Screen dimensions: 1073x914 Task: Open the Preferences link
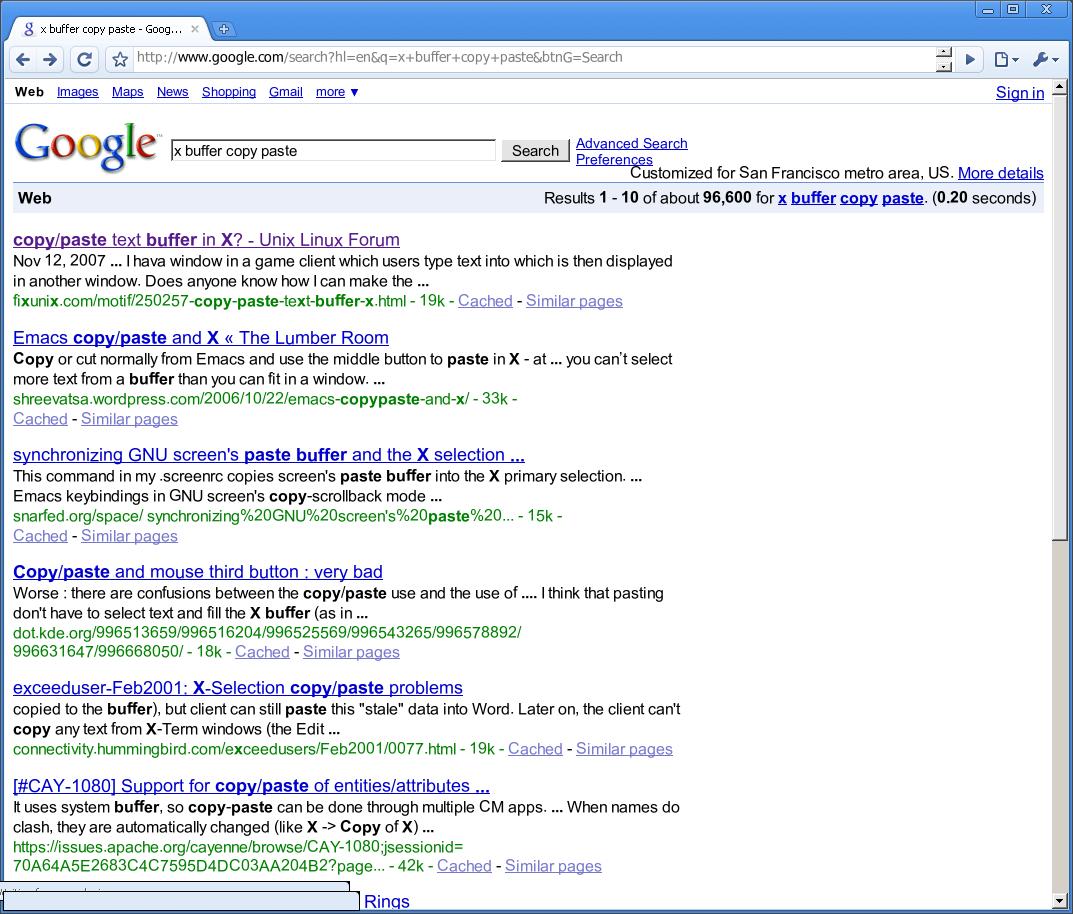pos(614,159)
